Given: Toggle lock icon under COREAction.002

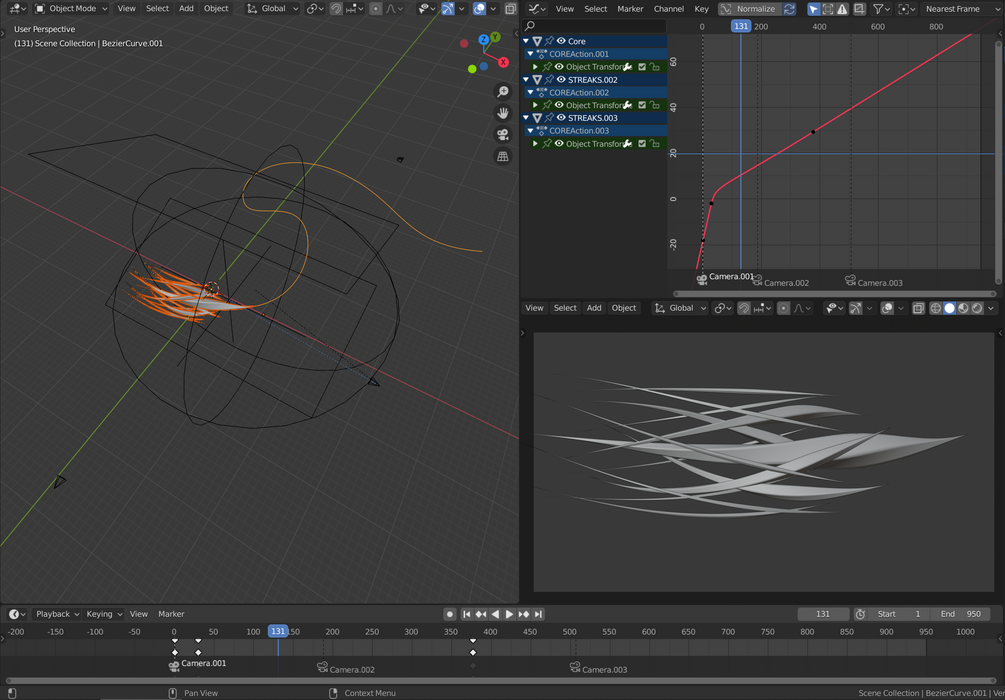Looking at the screenshot, I should coord(654,105).
